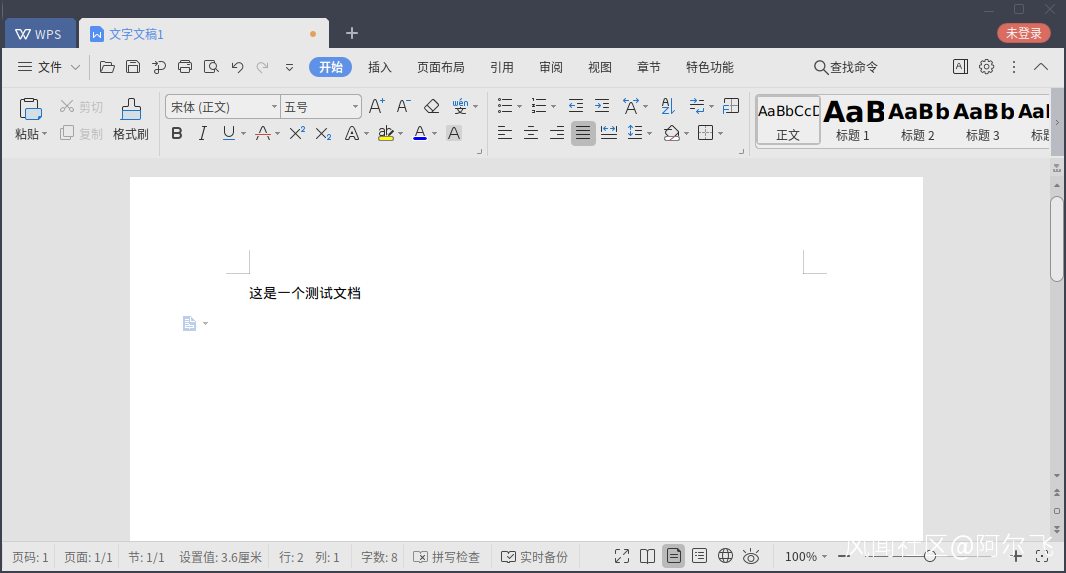The height and width of the screenshot is (573, 1066).
Task: Open the font size dropdown 五号
Action: pyautogui.click(x=320, y=106)
